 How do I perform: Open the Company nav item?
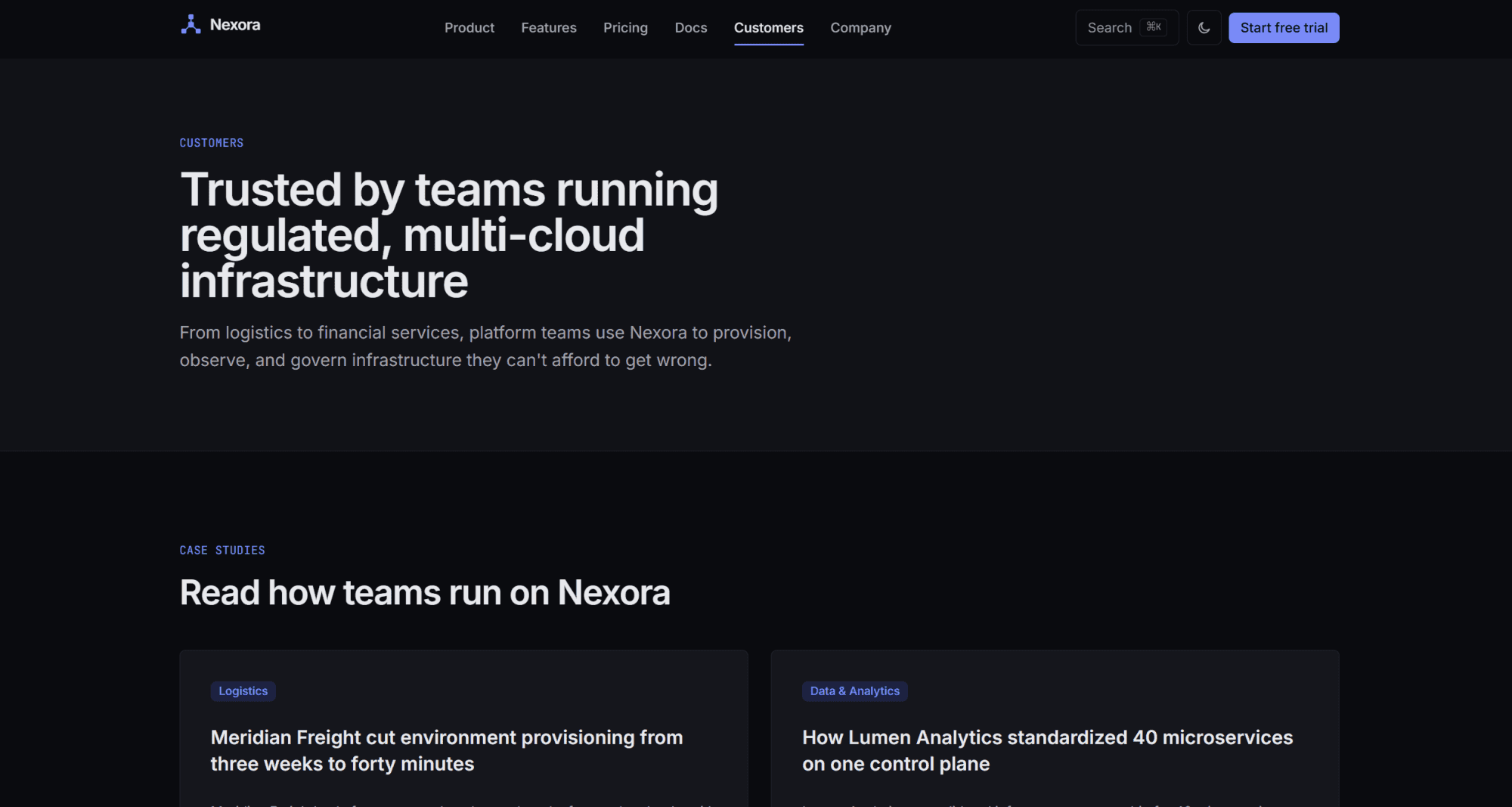coord(860,28)
